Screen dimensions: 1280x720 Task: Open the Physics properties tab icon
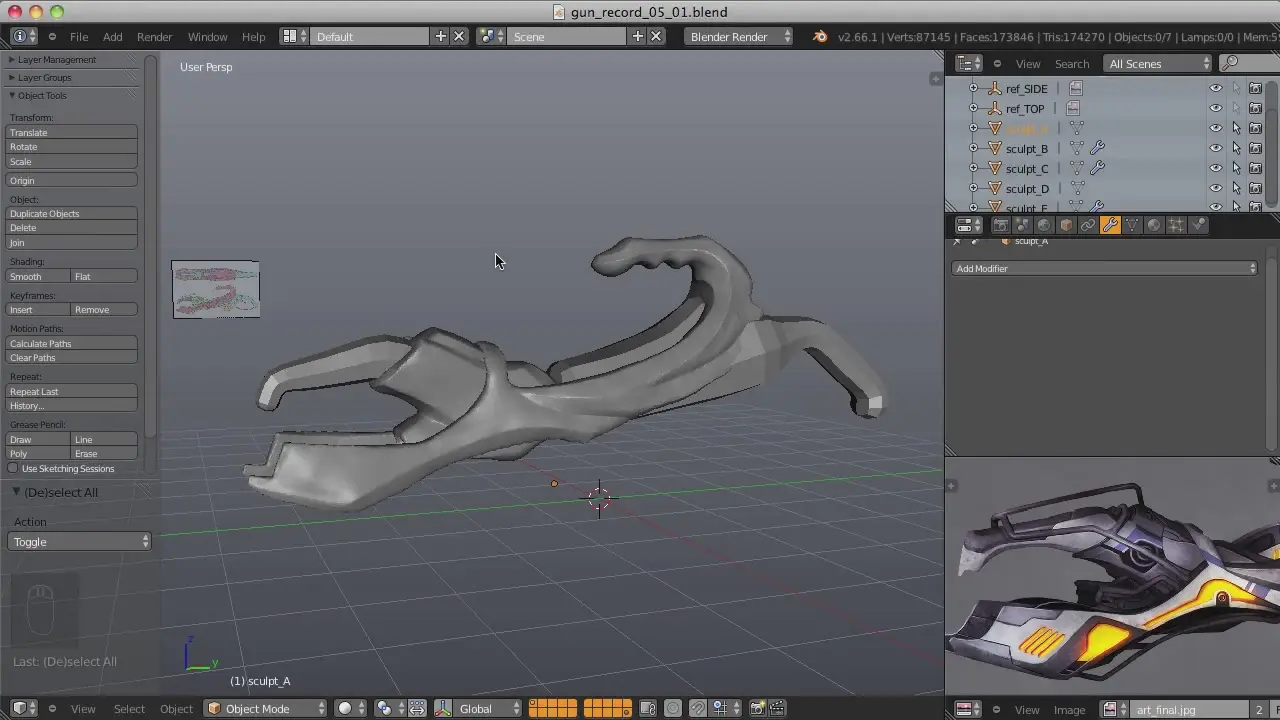(1198, 226)
